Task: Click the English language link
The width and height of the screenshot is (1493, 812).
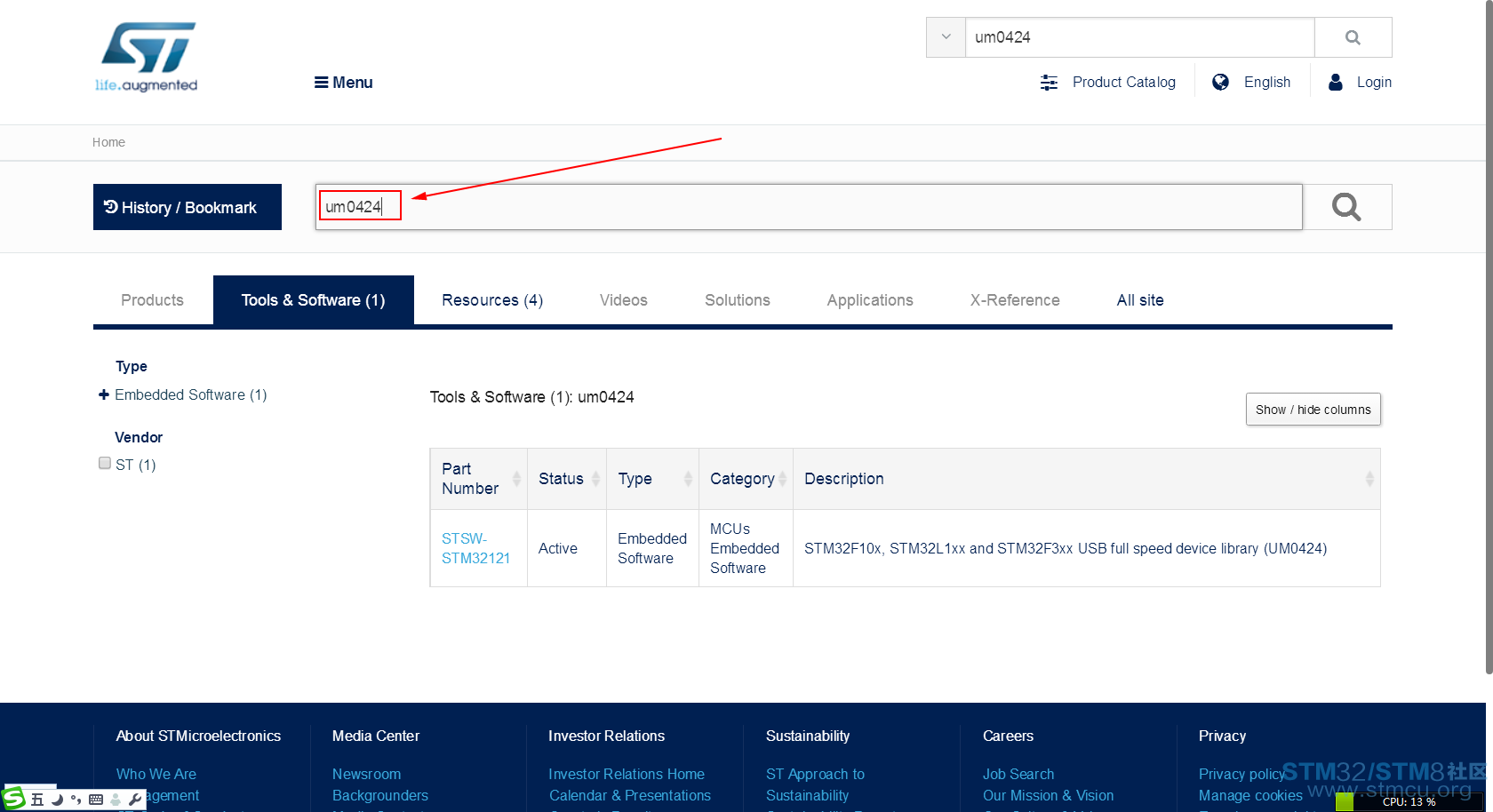Action: (1267, 82)
